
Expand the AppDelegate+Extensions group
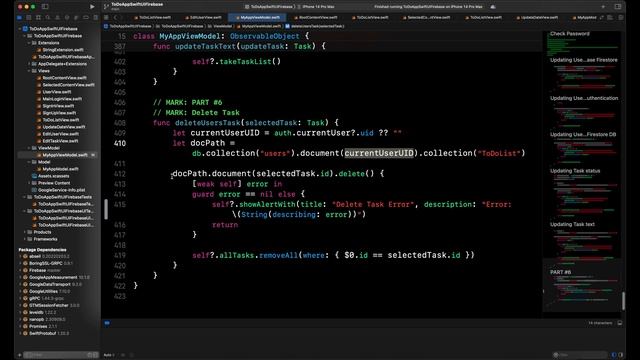pos(29,64)
